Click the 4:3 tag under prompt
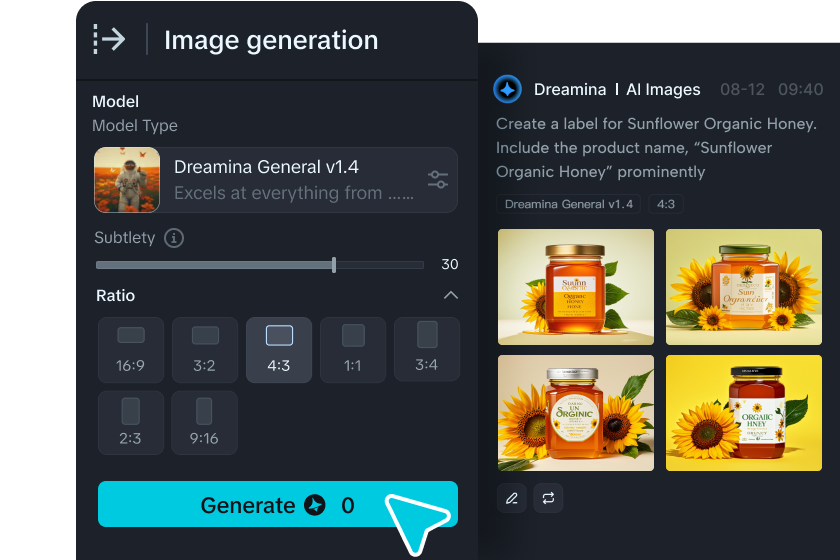The width and height of the screenshot is (840, 560). 666,204
